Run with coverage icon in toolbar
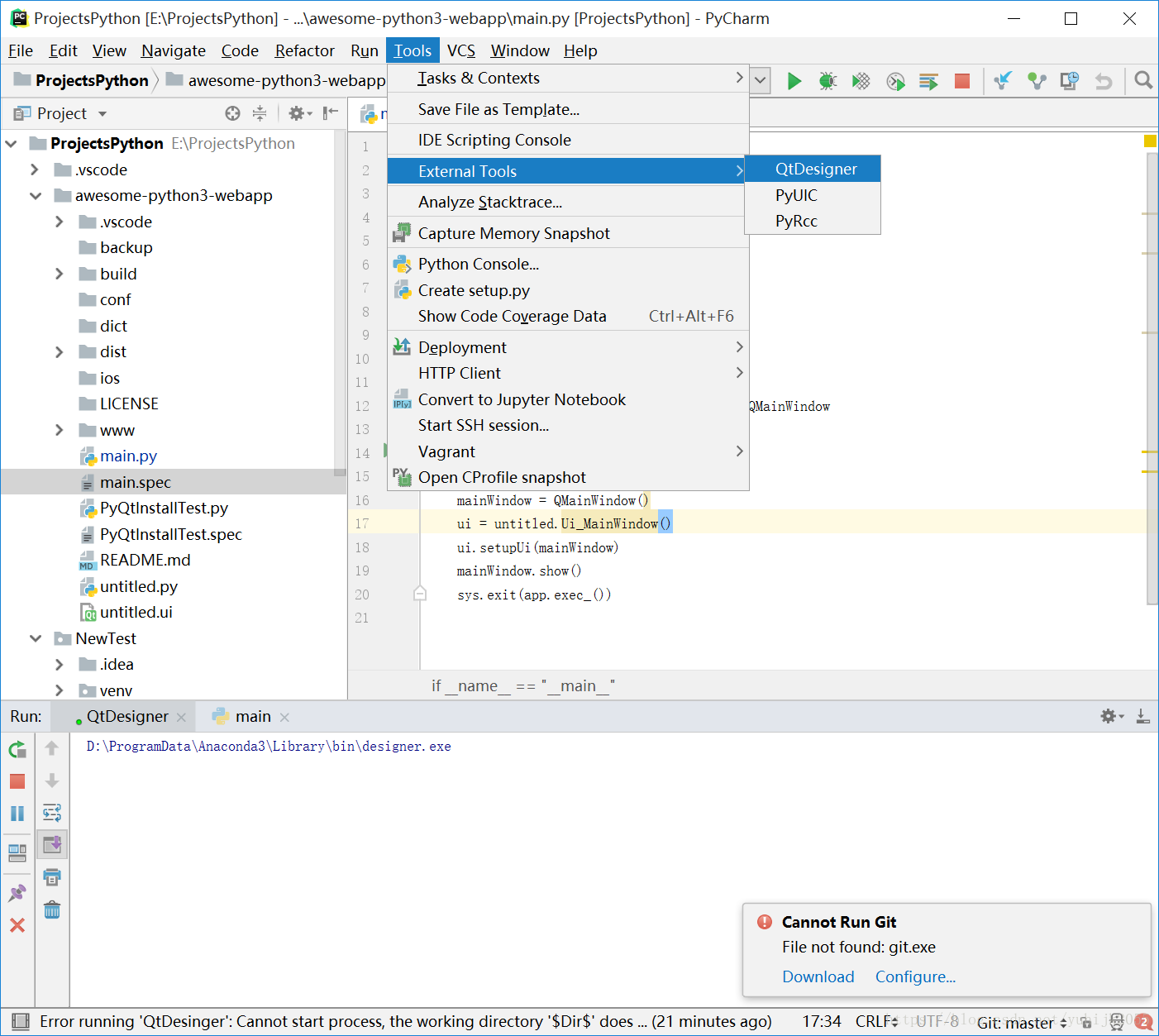Viewport: 1159px width, 1036px height. point(861,81)
